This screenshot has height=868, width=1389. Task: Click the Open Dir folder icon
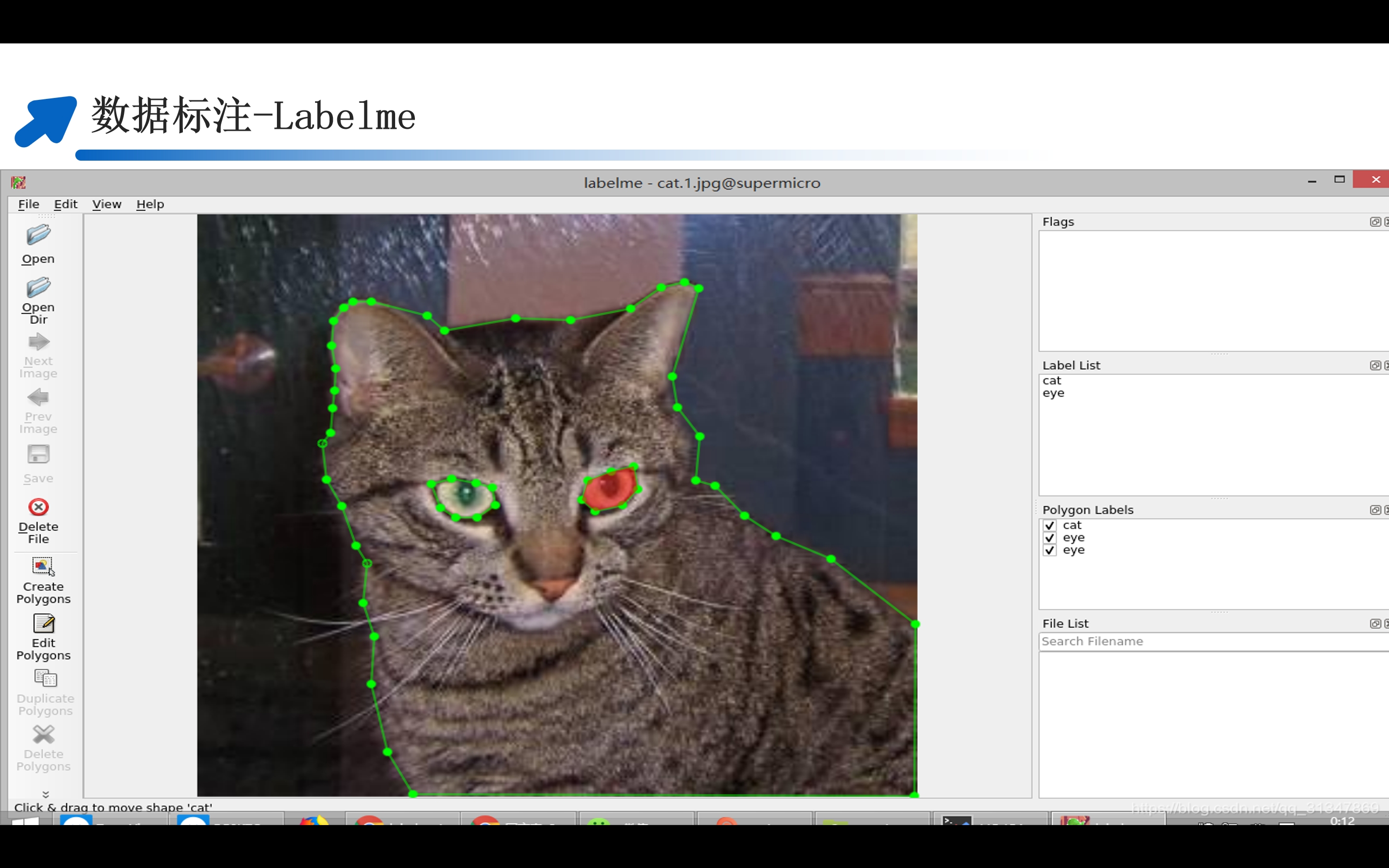39,288
